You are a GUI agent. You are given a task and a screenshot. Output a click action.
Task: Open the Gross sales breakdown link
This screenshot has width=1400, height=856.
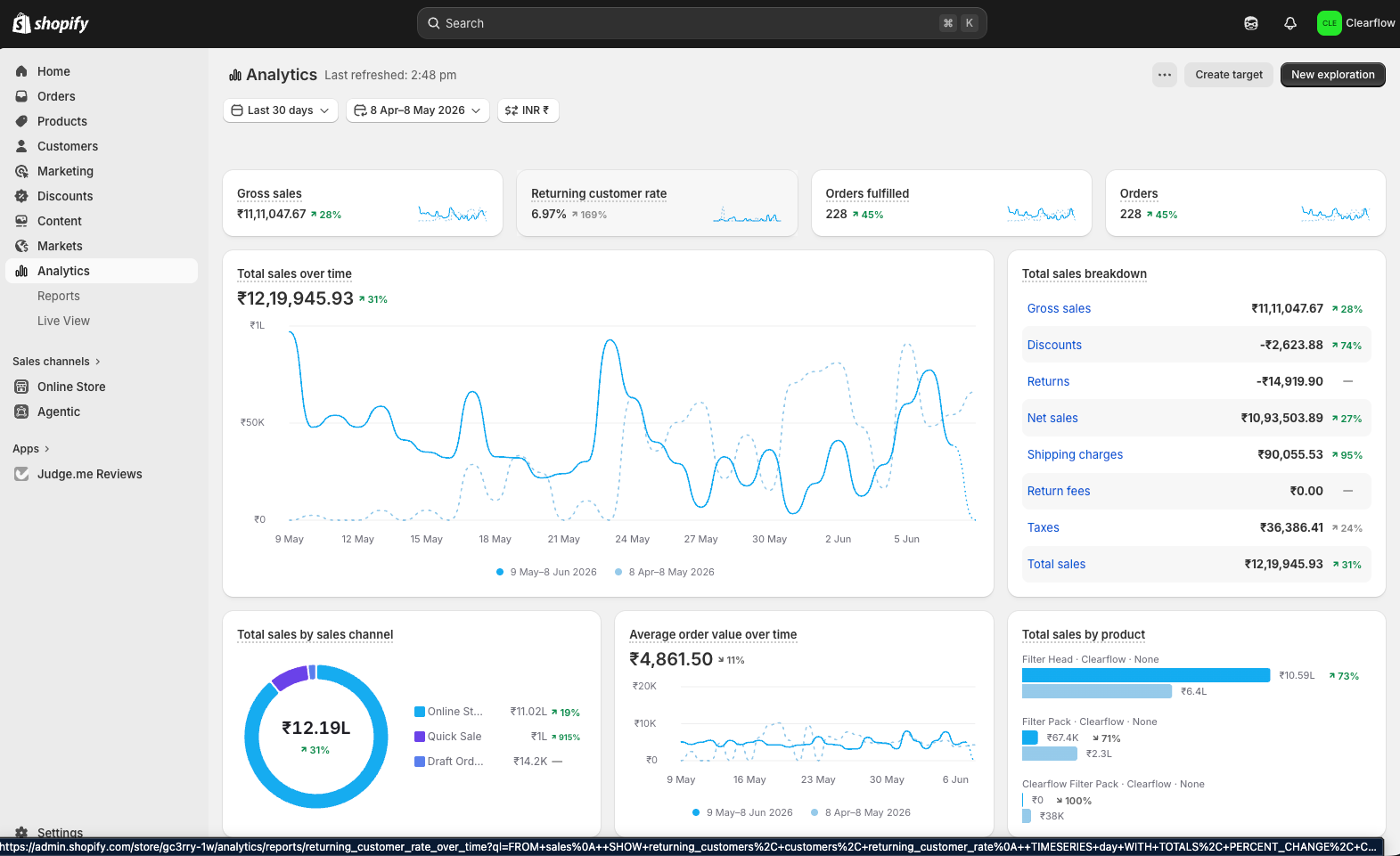coord(1059,308)
